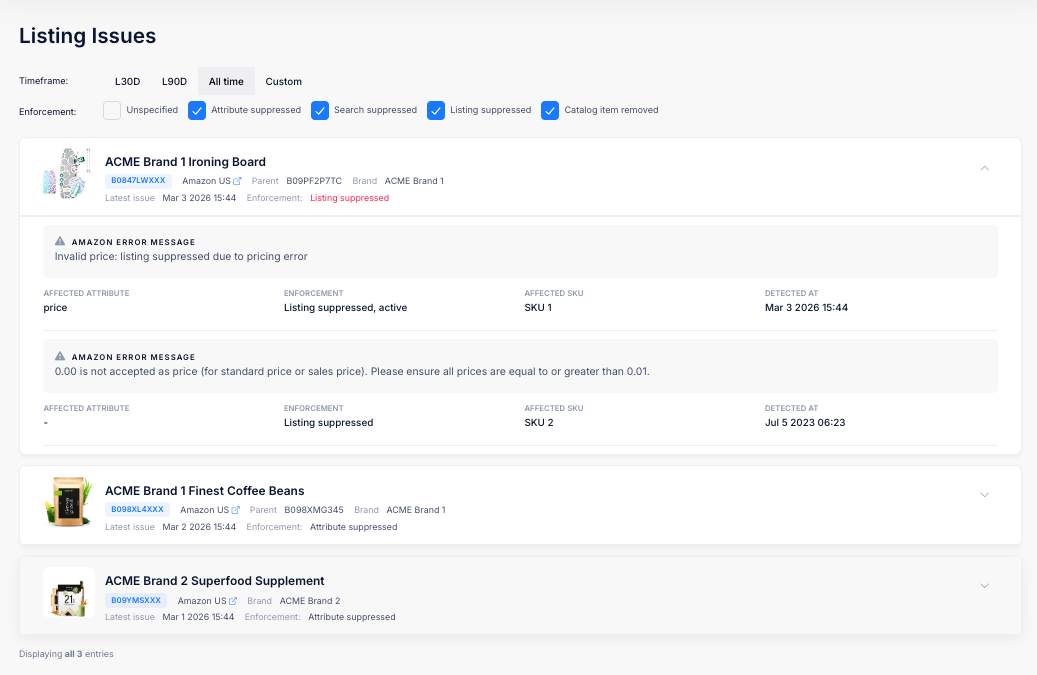Click the Finest Coffee Beans product image
1037x675 pixels.
68,502
